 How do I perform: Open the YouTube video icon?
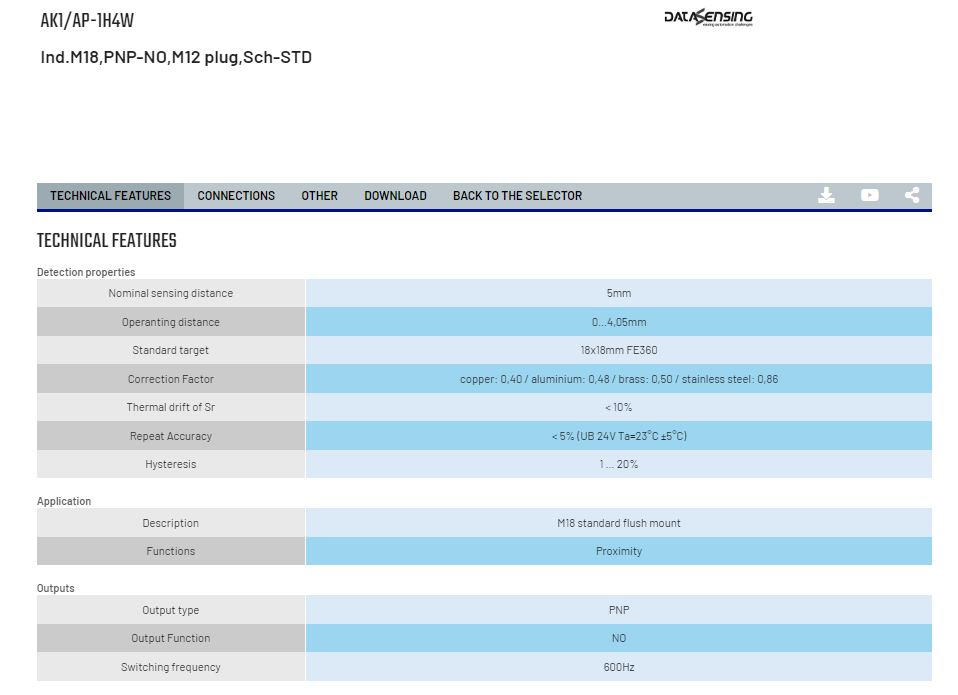(x=869, y=195)
